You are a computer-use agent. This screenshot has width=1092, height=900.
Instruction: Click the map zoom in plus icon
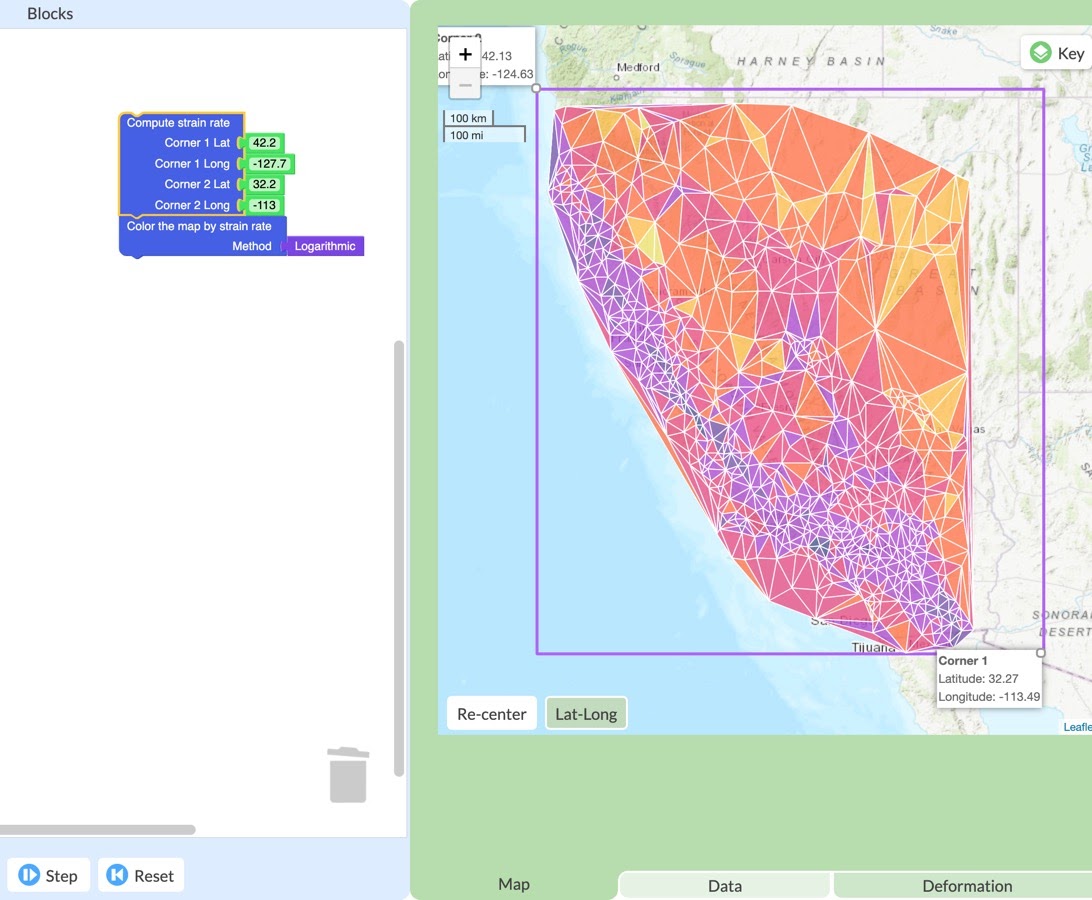(x=465, y=54)
